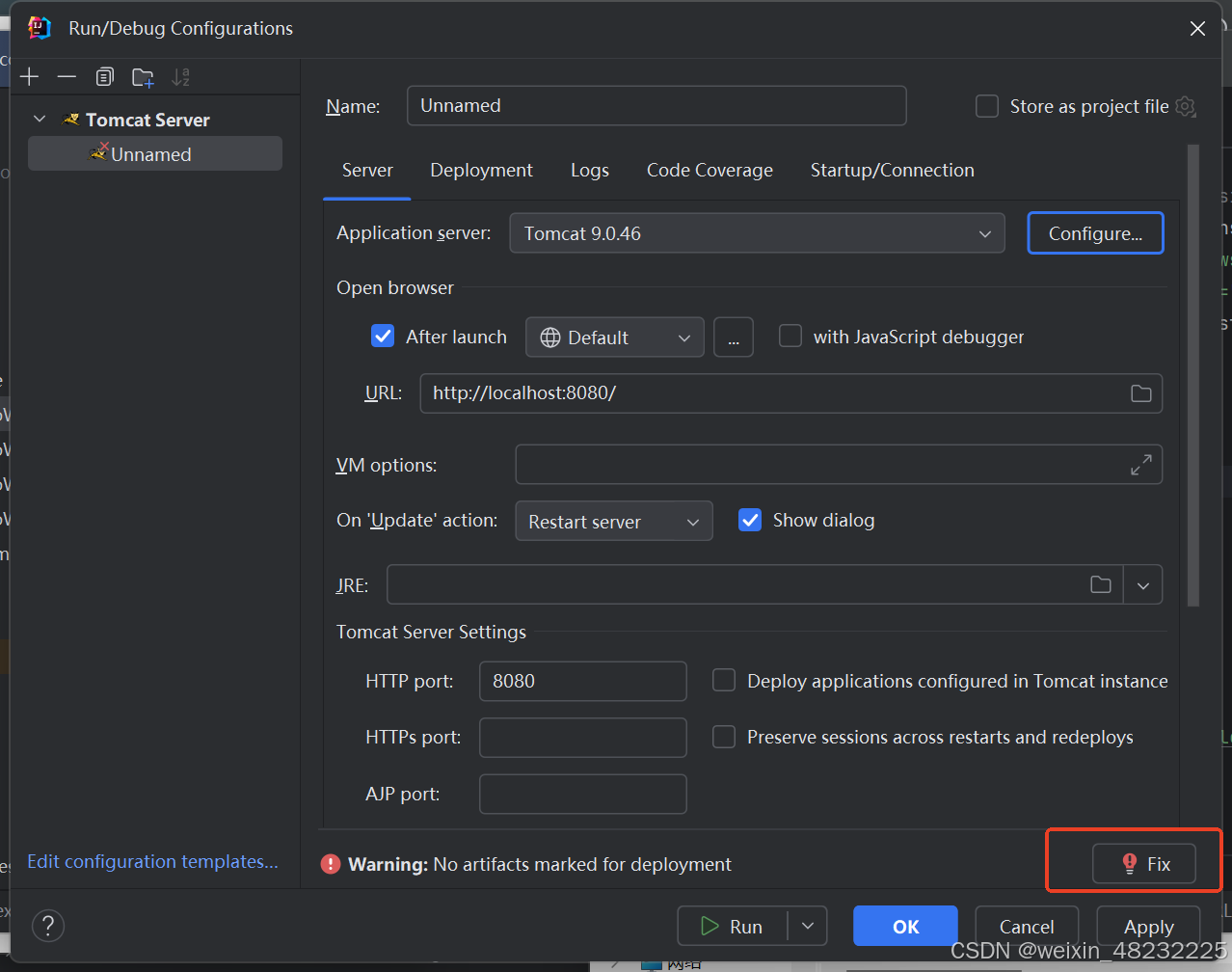Switch to the Server tab
Viewport: 1232px width, 972px height.
pyautogui.click(x=367, y=171)
